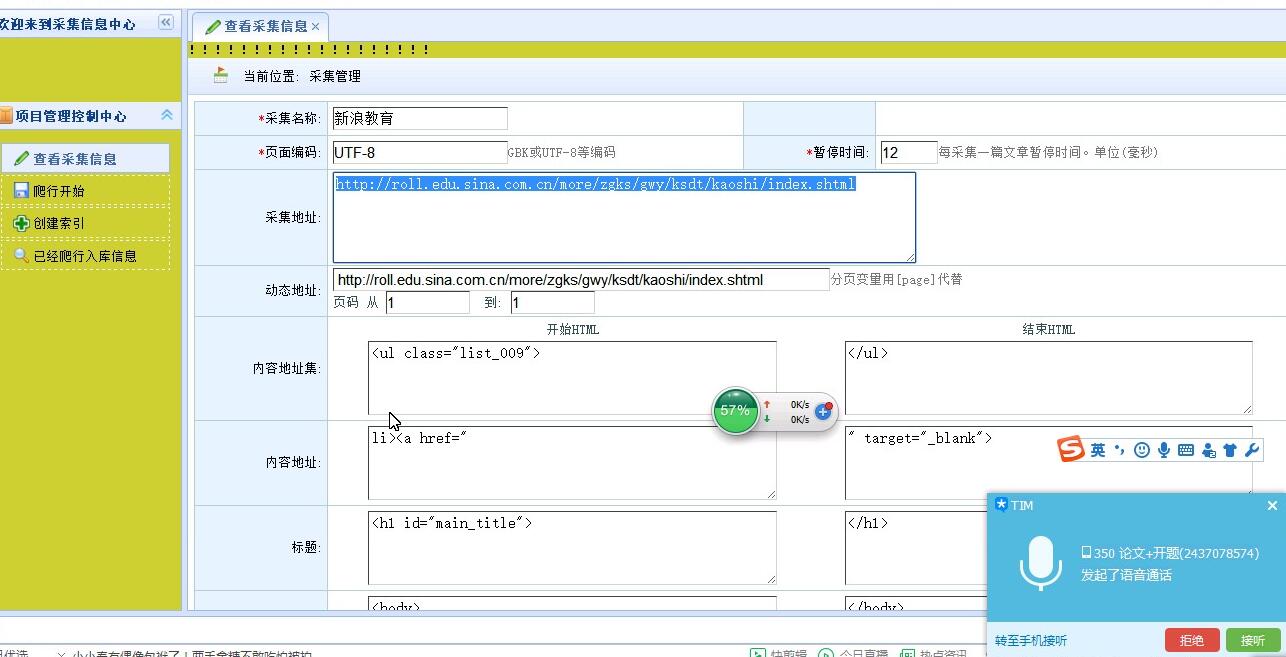
Task: Click the 标题 结束HTML text area containing </h1>
Action: pos(915,548)
